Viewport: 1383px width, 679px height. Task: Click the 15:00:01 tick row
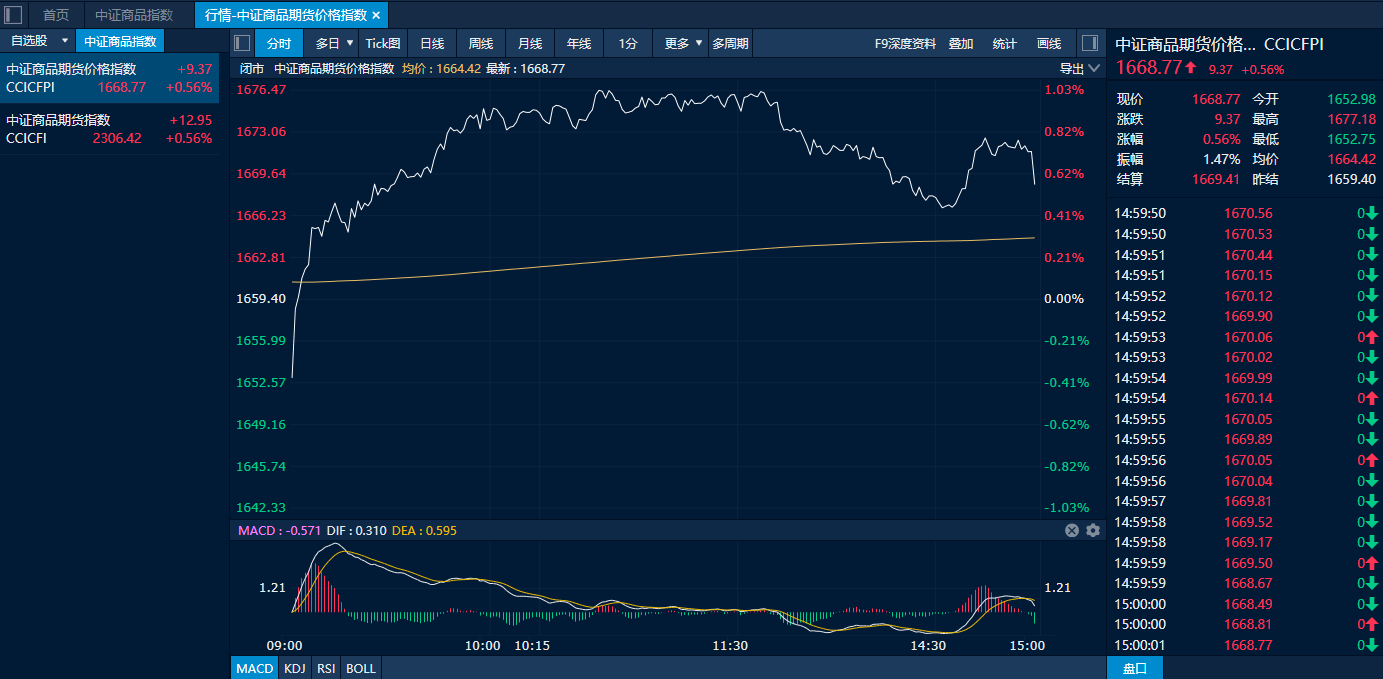coord(1245,645)
